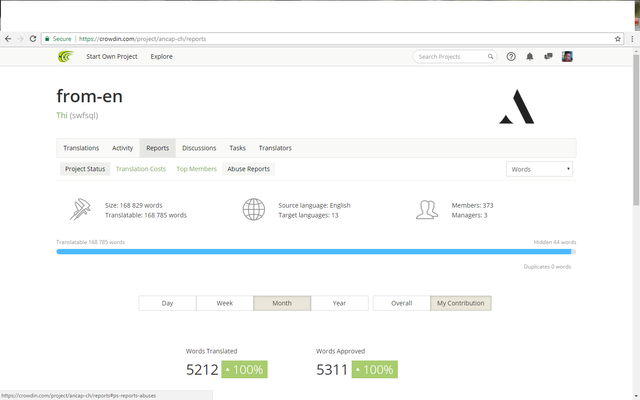
Task: Click the Source language: English text
Action: pyautogui.click(x=314, y=205)
